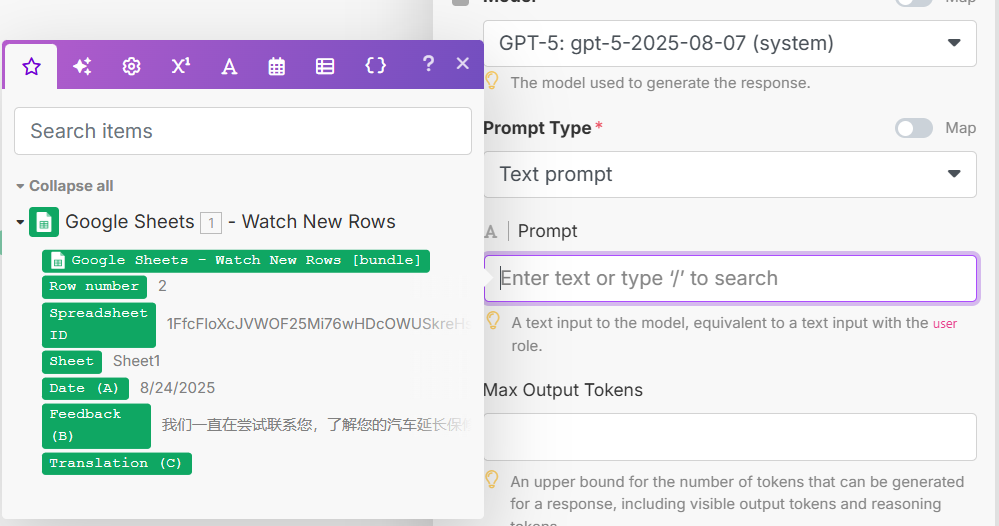Open the text functions A tab

tap(229, 66)
